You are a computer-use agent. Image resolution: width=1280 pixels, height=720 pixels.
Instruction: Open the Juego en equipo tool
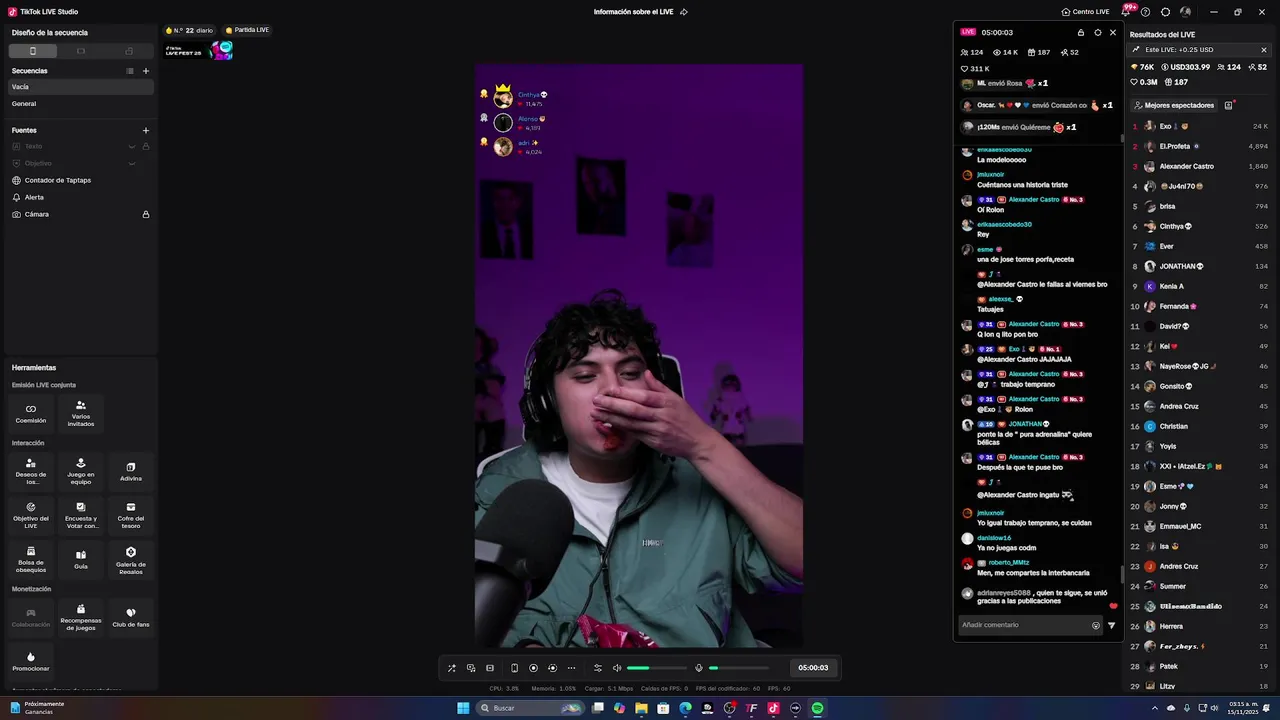(81, 471)
